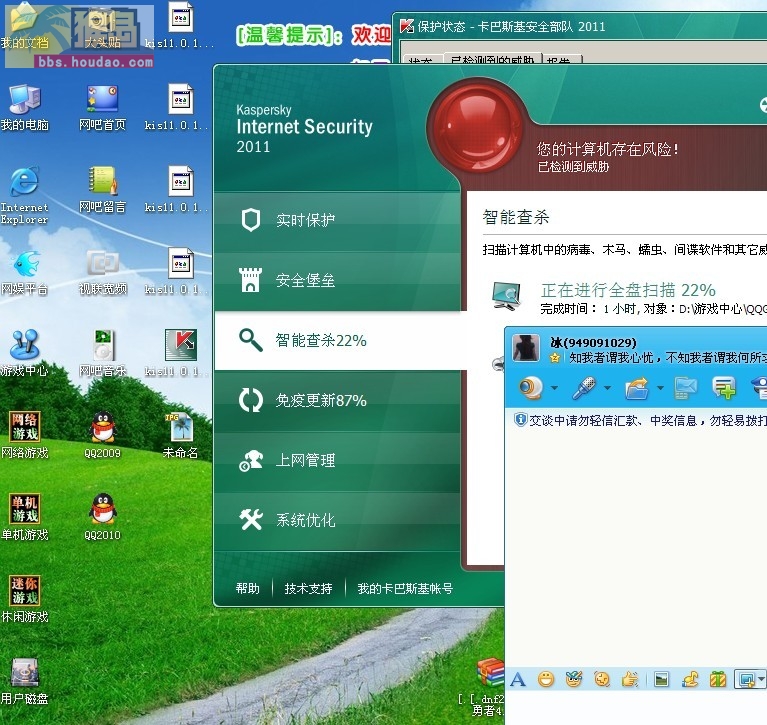
Task: Click 帮助 link in Kaspersky footer
Action: (248, 588)
